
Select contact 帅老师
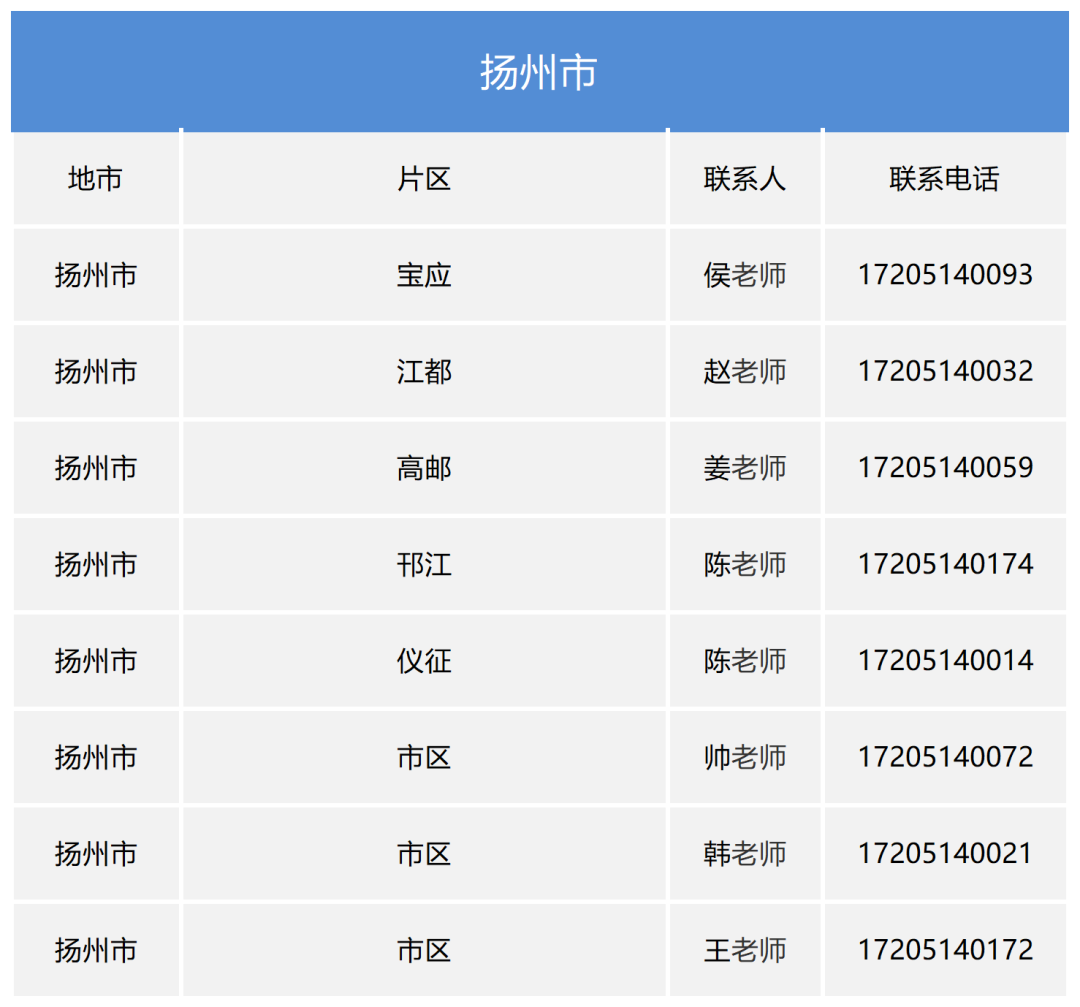(745, 758)
